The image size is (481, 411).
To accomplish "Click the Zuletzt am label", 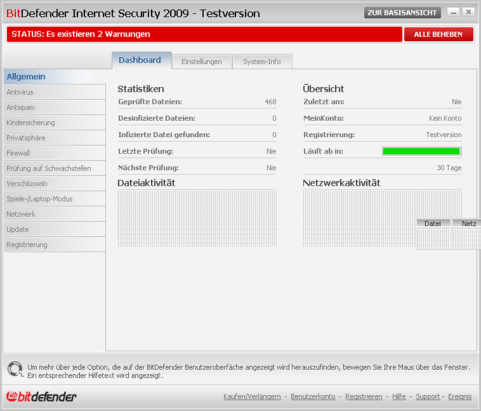I will click(324, 102).
